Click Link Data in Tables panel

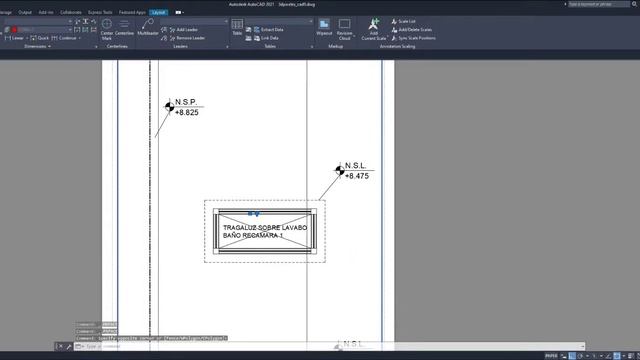coord(266,38)
